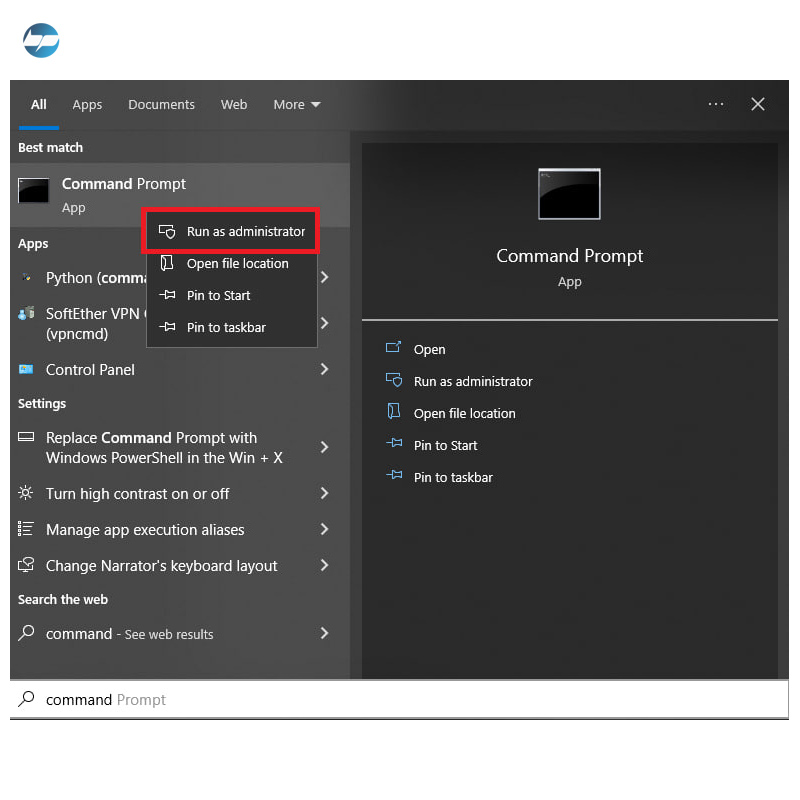Choose Pin to taskbar in context menu
The height and width of the screenshot is (800, 800).
(x=232, y=328)
